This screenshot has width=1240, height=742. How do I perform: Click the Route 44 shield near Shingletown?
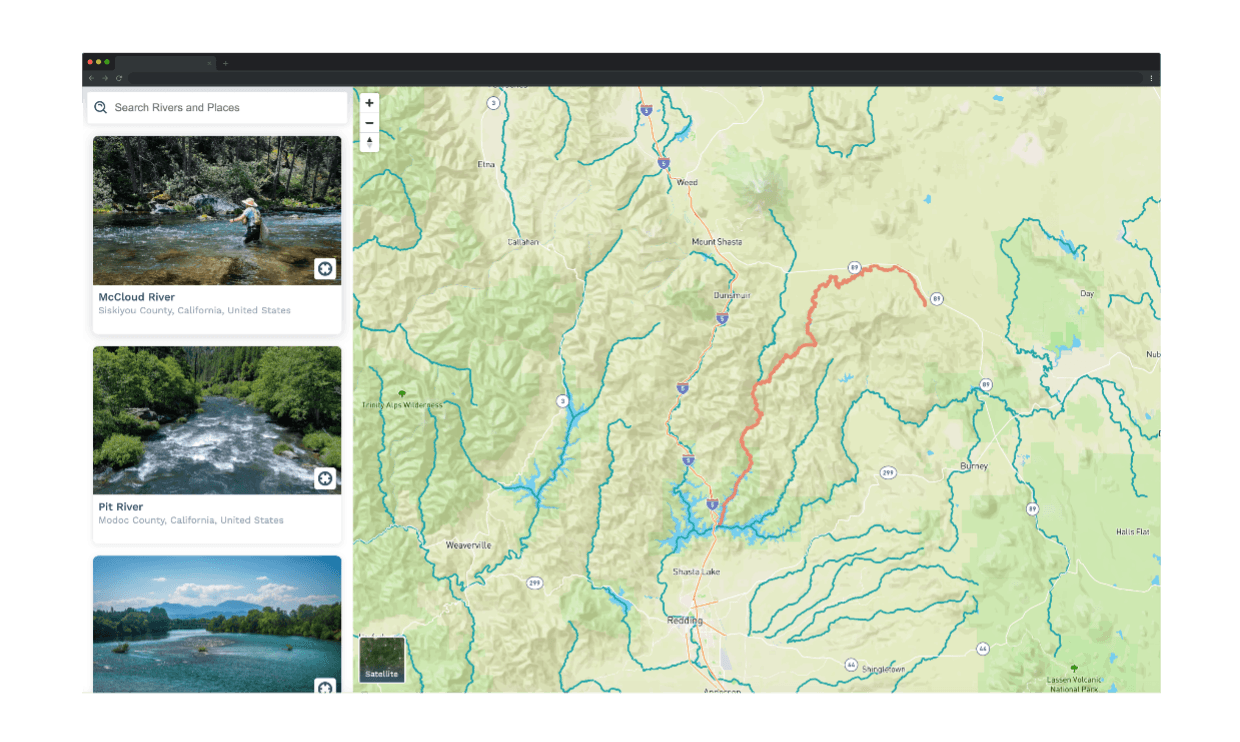pyautogui.click(x=850, y=664)
